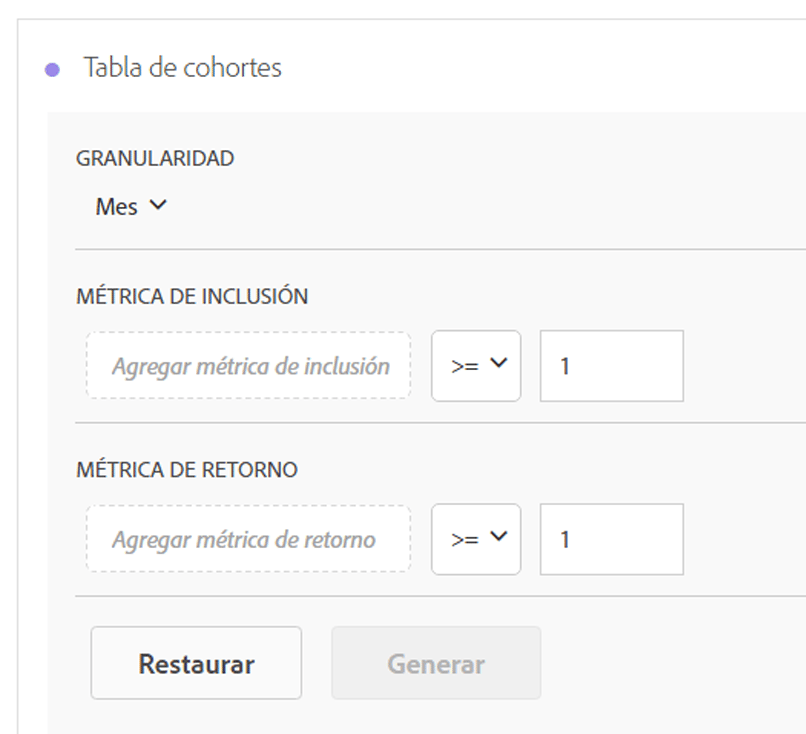The height and width of the screenshot is (734, 806).
Task: Click the inclusion metric value field
Action: (x=612, y=365)
